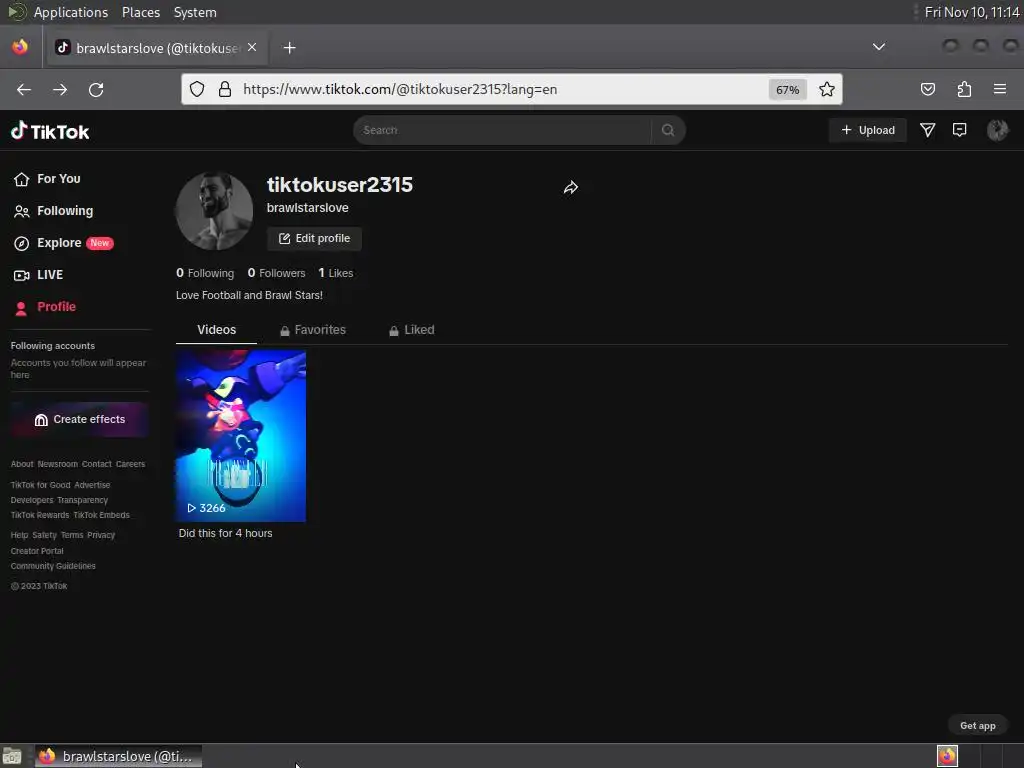Close the brawlstarslove tab
This screenshot has height=768, width=1024.
[x=252, y=48]
